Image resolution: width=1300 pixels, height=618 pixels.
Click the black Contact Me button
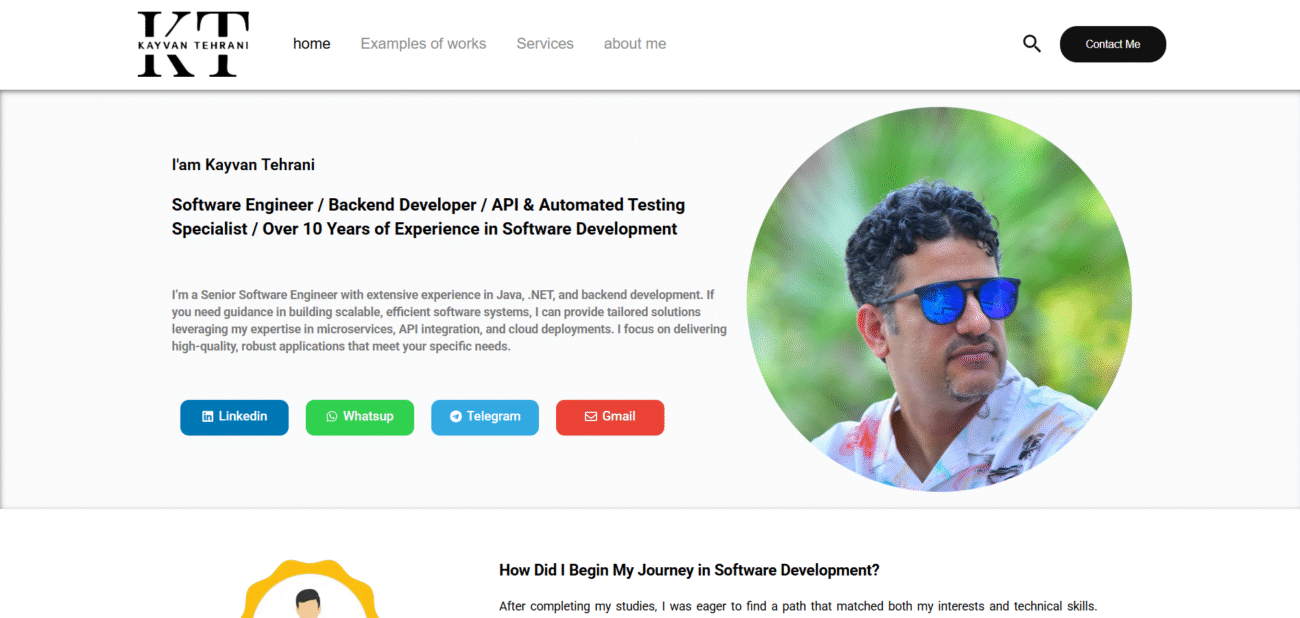[1113, 44]
